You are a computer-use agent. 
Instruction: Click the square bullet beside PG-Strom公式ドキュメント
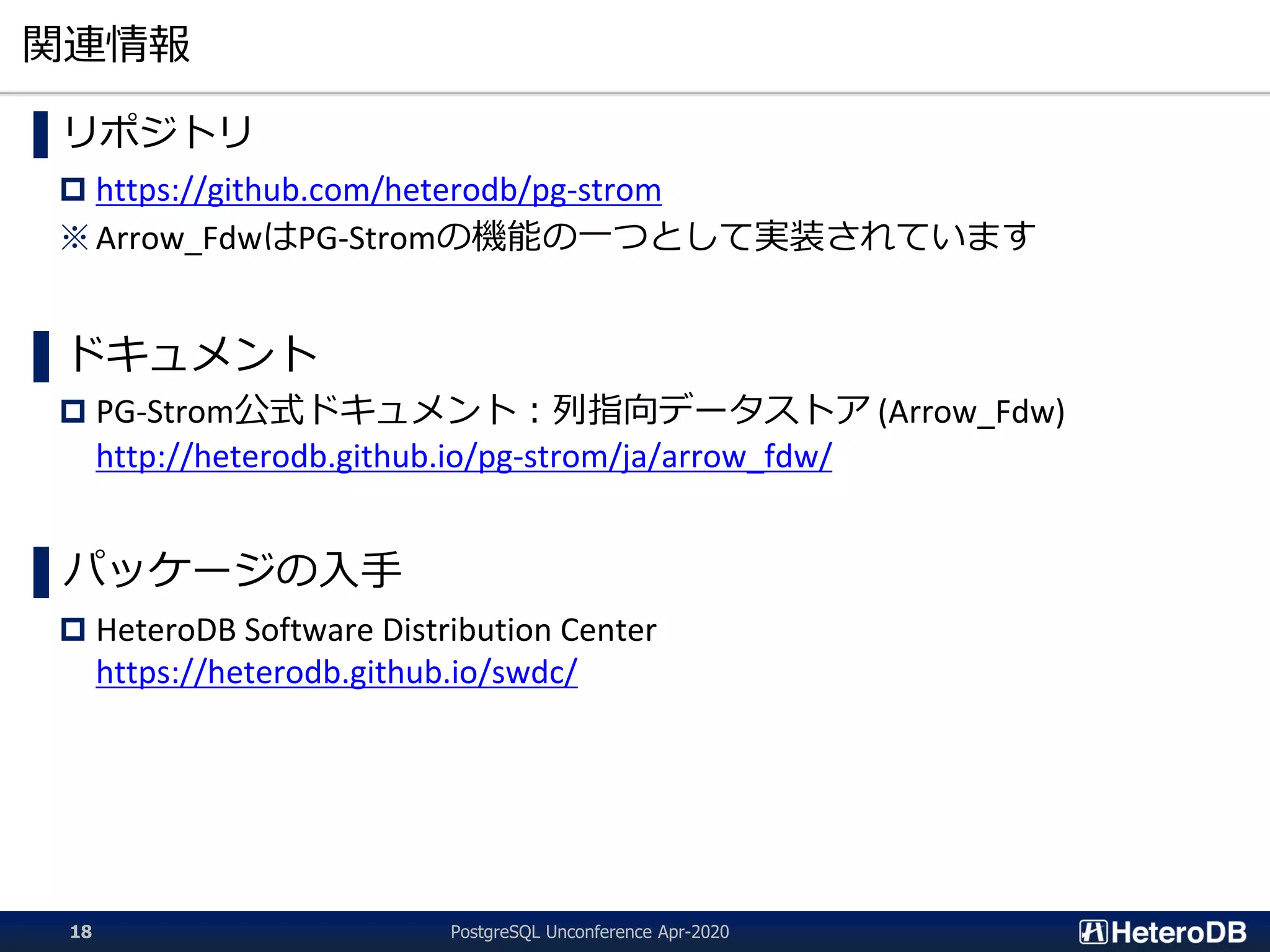[x=73, y=411]
